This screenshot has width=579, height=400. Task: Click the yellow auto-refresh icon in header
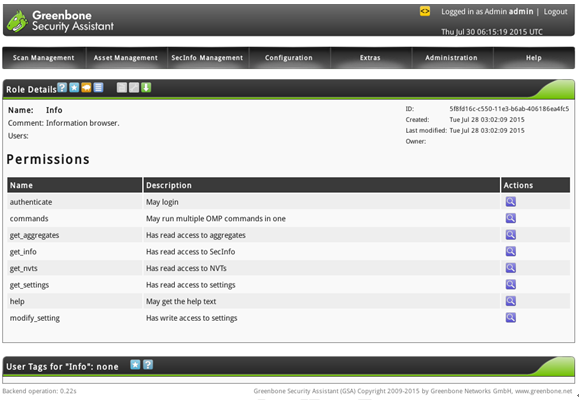pos(425,11)
